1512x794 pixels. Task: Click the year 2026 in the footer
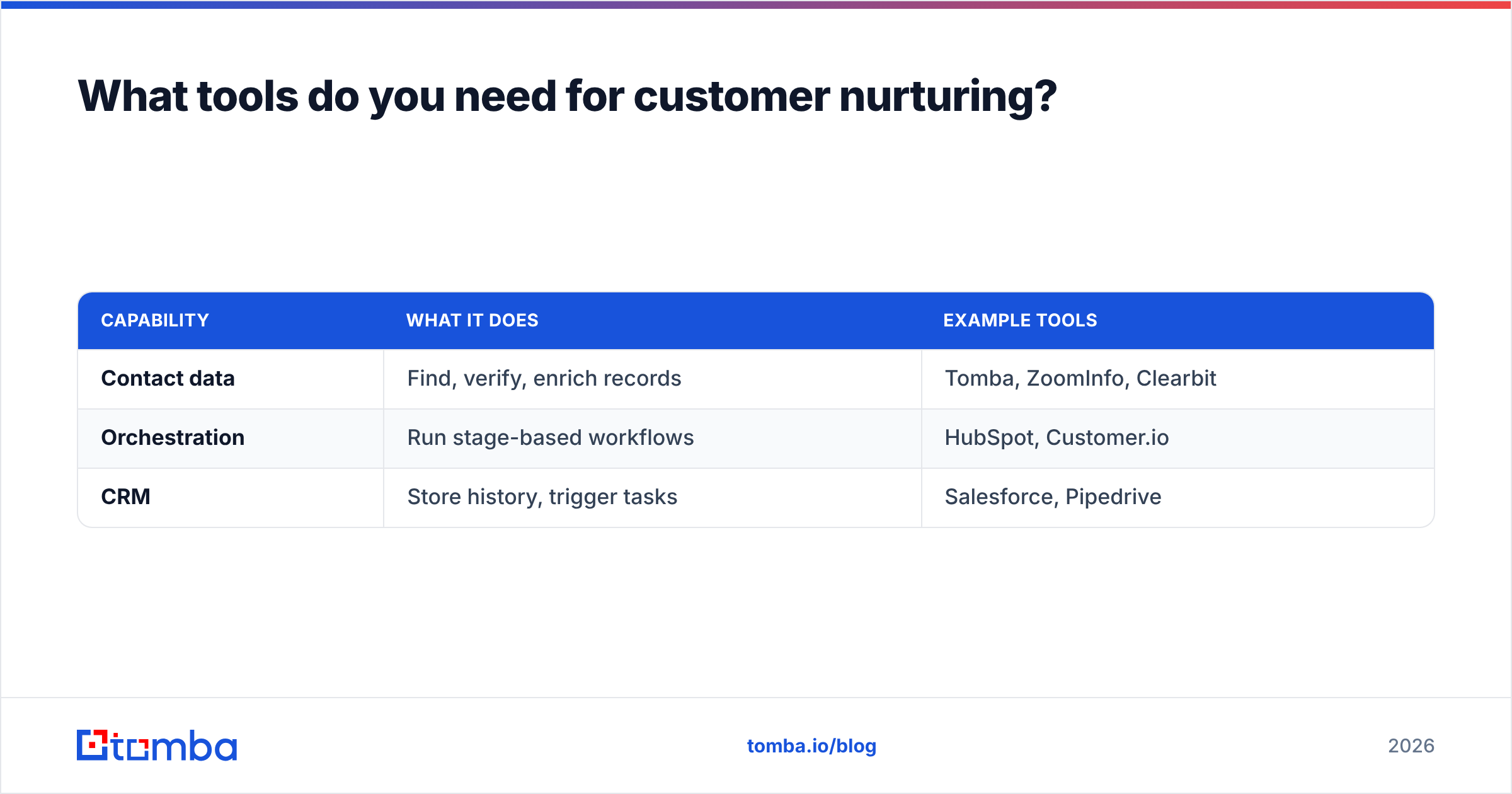pyautogui.click(x=1411, y=746)
